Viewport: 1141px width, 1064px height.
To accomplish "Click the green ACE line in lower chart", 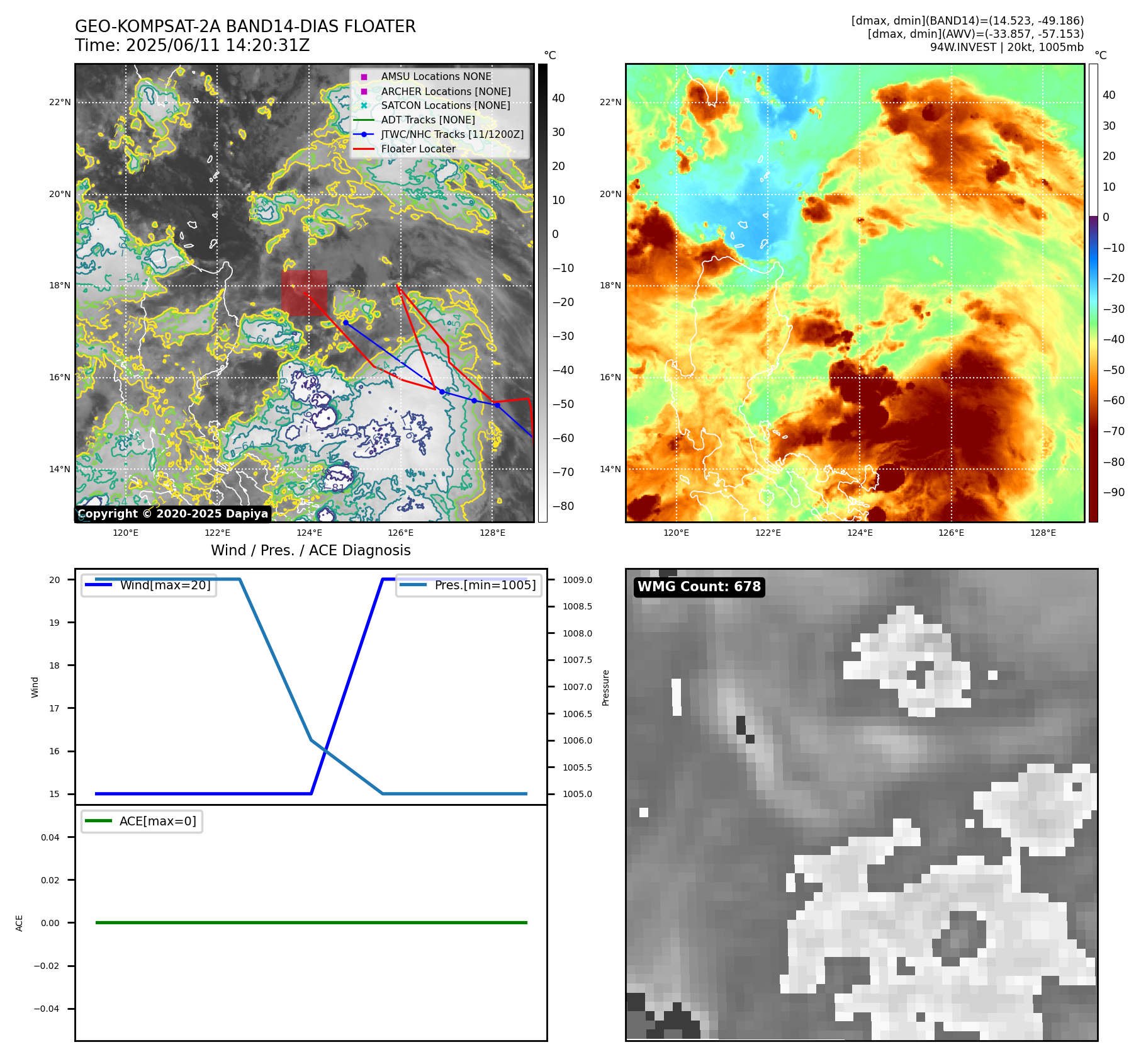I will click(x=311, y=922).
